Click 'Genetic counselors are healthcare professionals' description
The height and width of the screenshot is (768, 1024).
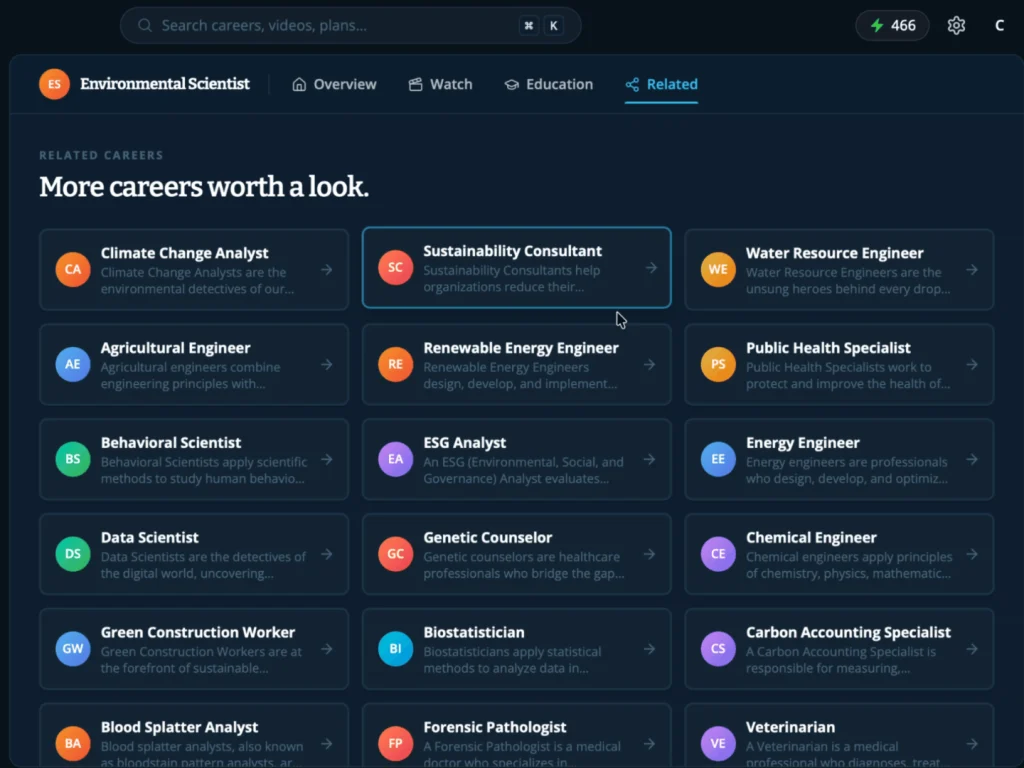click(524, 565)
